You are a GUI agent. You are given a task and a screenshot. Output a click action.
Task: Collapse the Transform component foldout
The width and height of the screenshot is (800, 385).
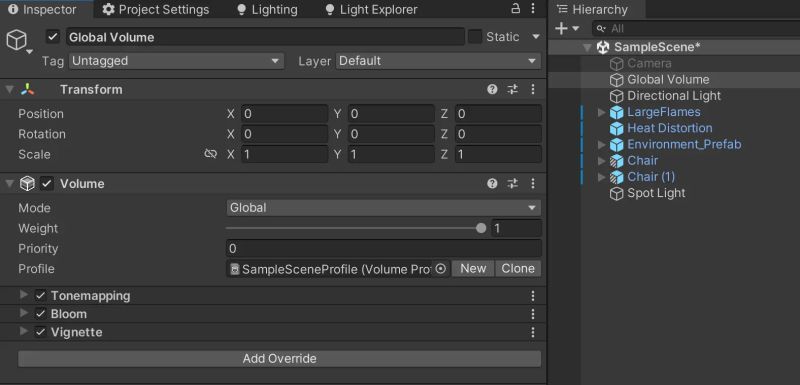(x=9, y=89)
